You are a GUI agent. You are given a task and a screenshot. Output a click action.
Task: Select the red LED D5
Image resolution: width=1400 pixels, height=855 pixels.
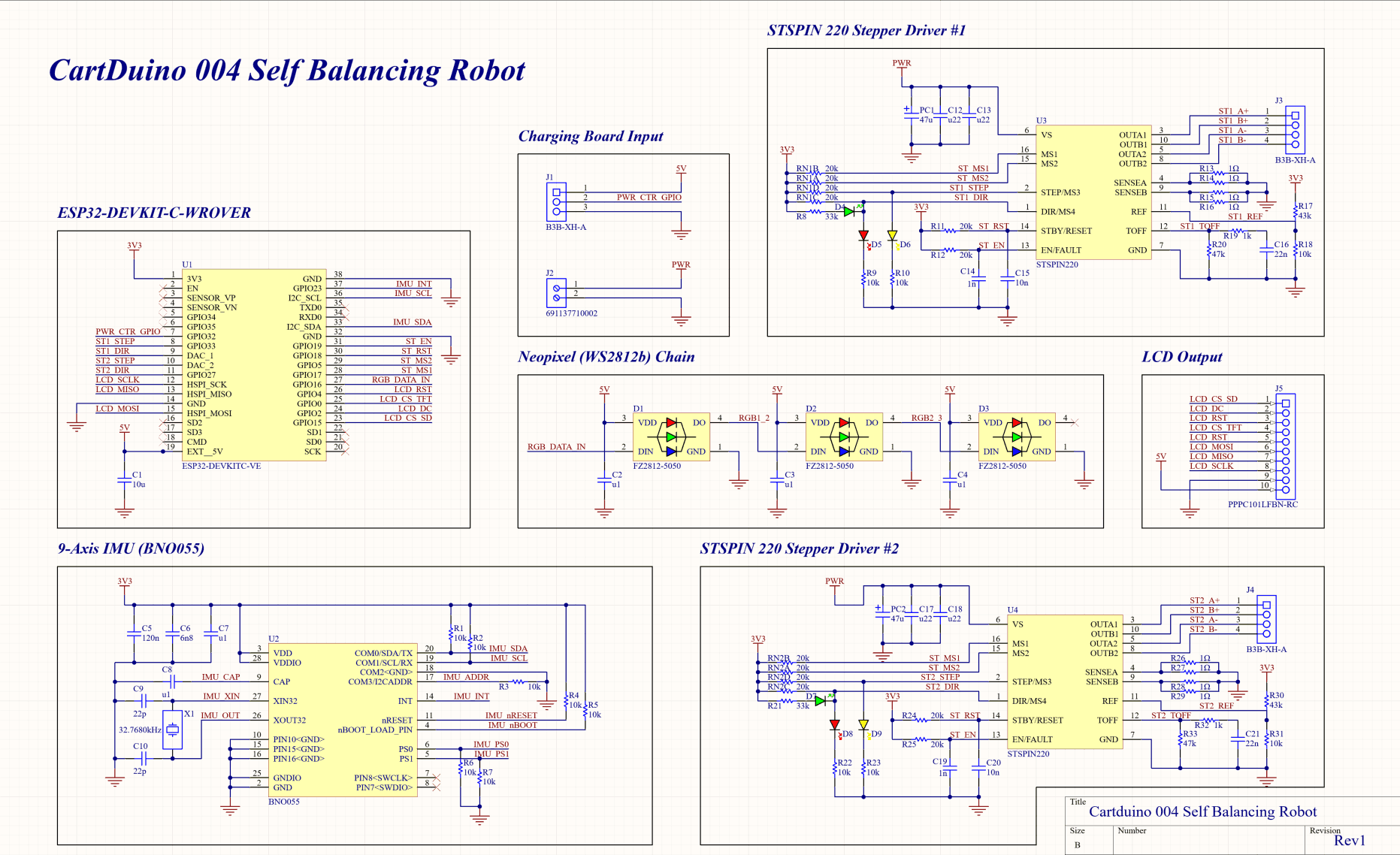tap(864, 236)
